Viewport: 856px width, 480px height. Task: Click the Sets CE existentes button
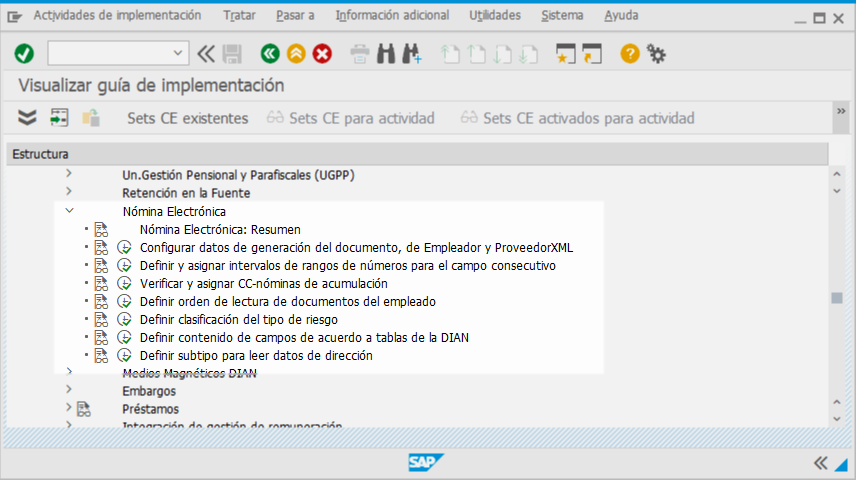(x=187, y=118)
